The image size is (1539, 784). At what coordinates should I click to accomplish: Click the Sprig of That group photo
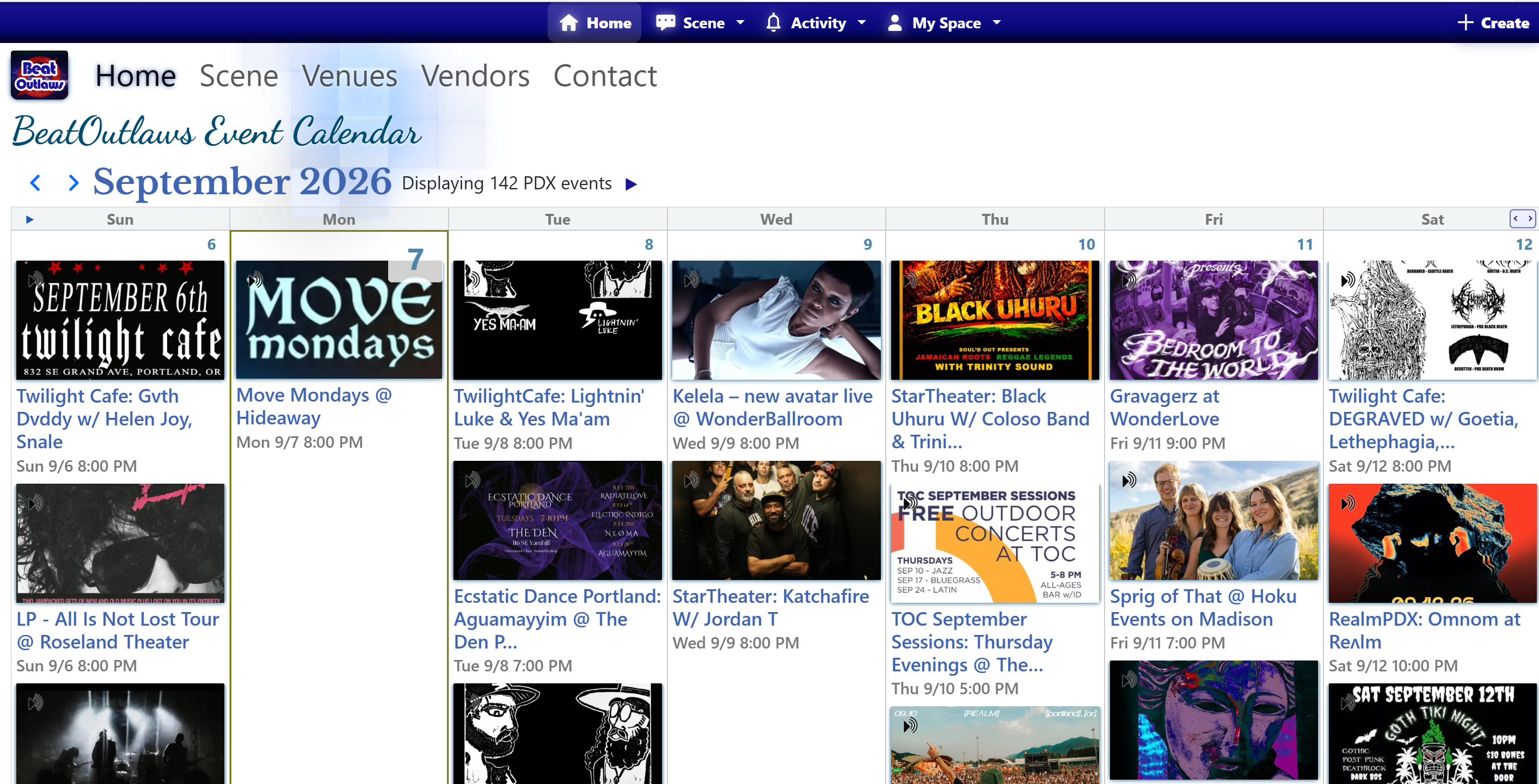1213,520
